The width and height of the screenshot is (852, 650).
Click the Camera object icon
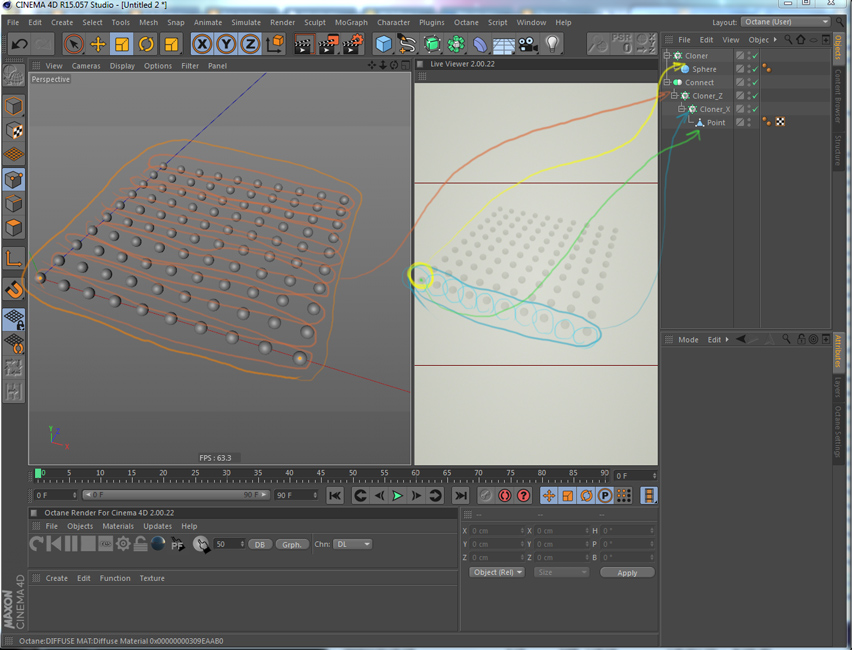528,44
